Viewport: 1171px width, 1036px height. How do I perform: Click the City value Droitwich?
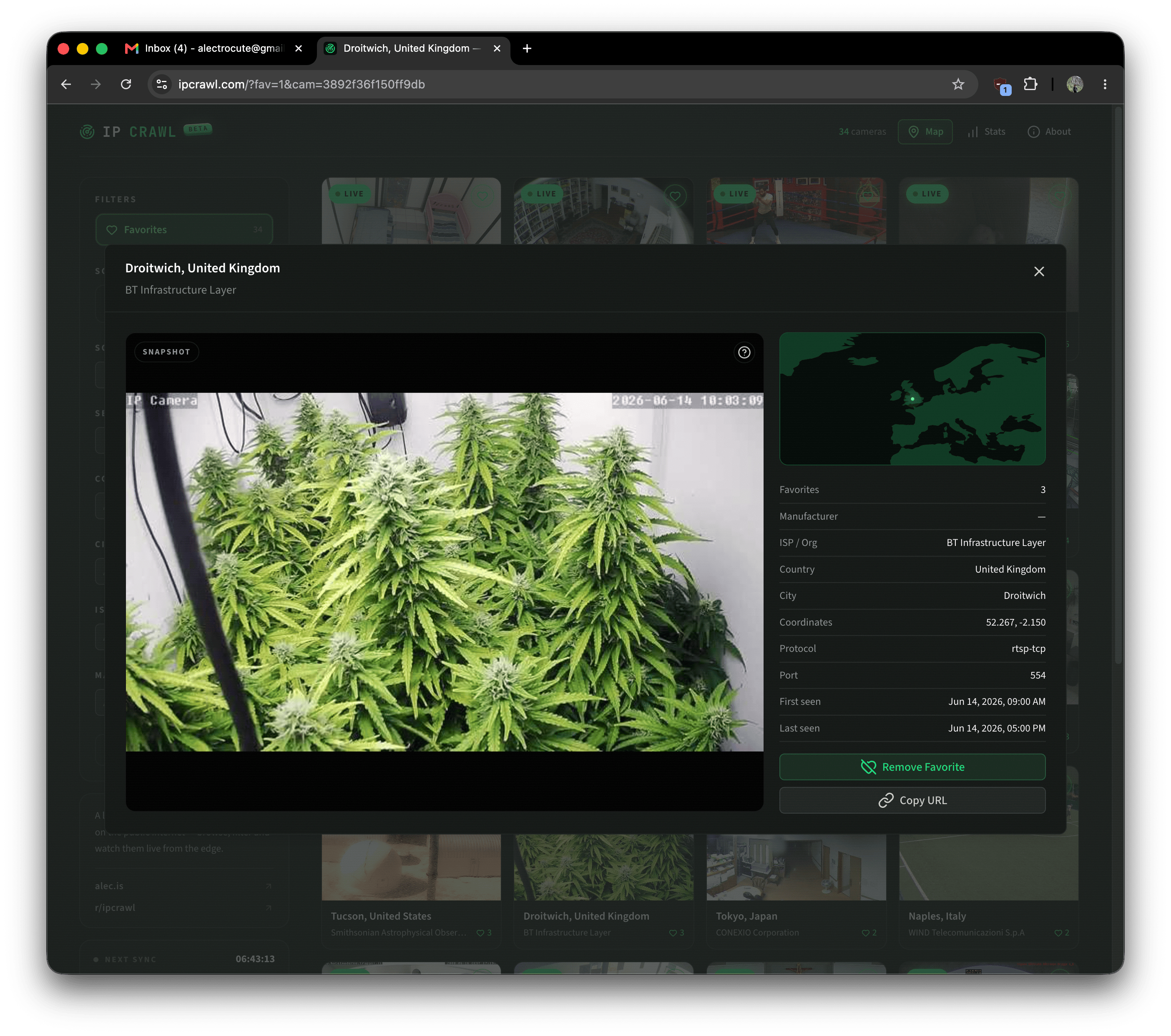[1024, 596]
